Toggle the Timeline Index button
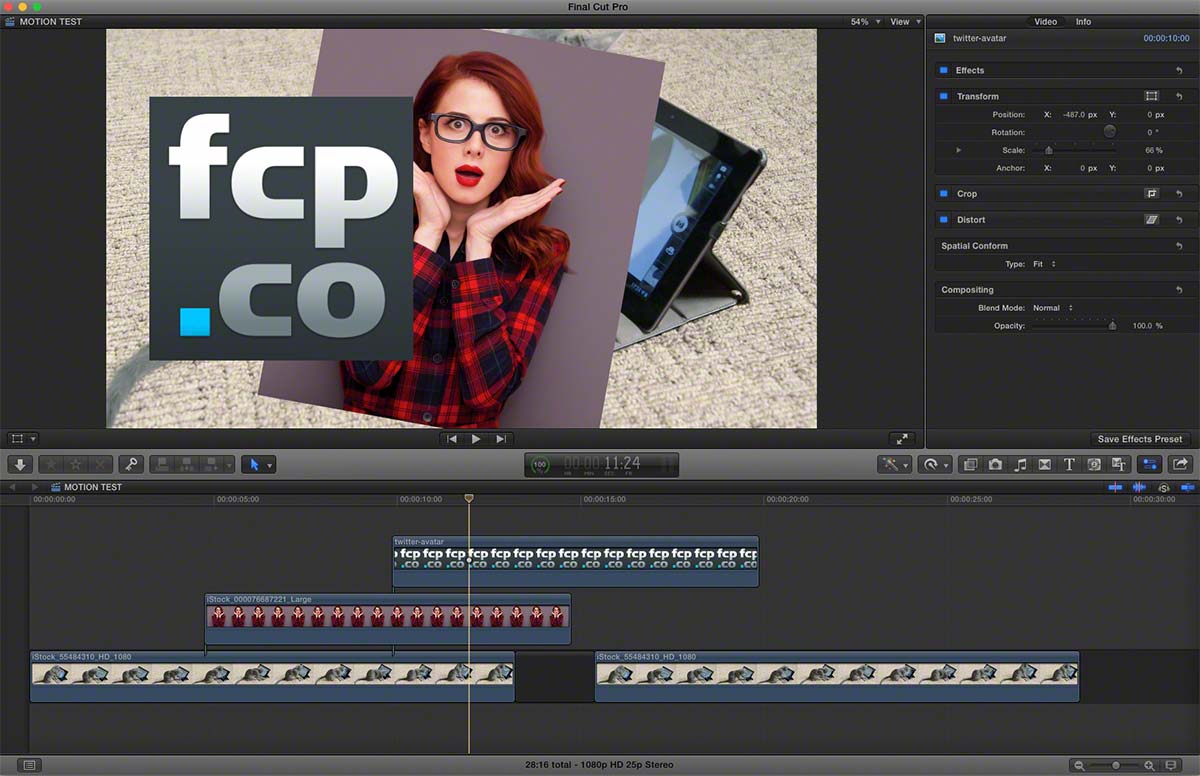The width and height of the screenshot is (1200, 776). (29, 765)
